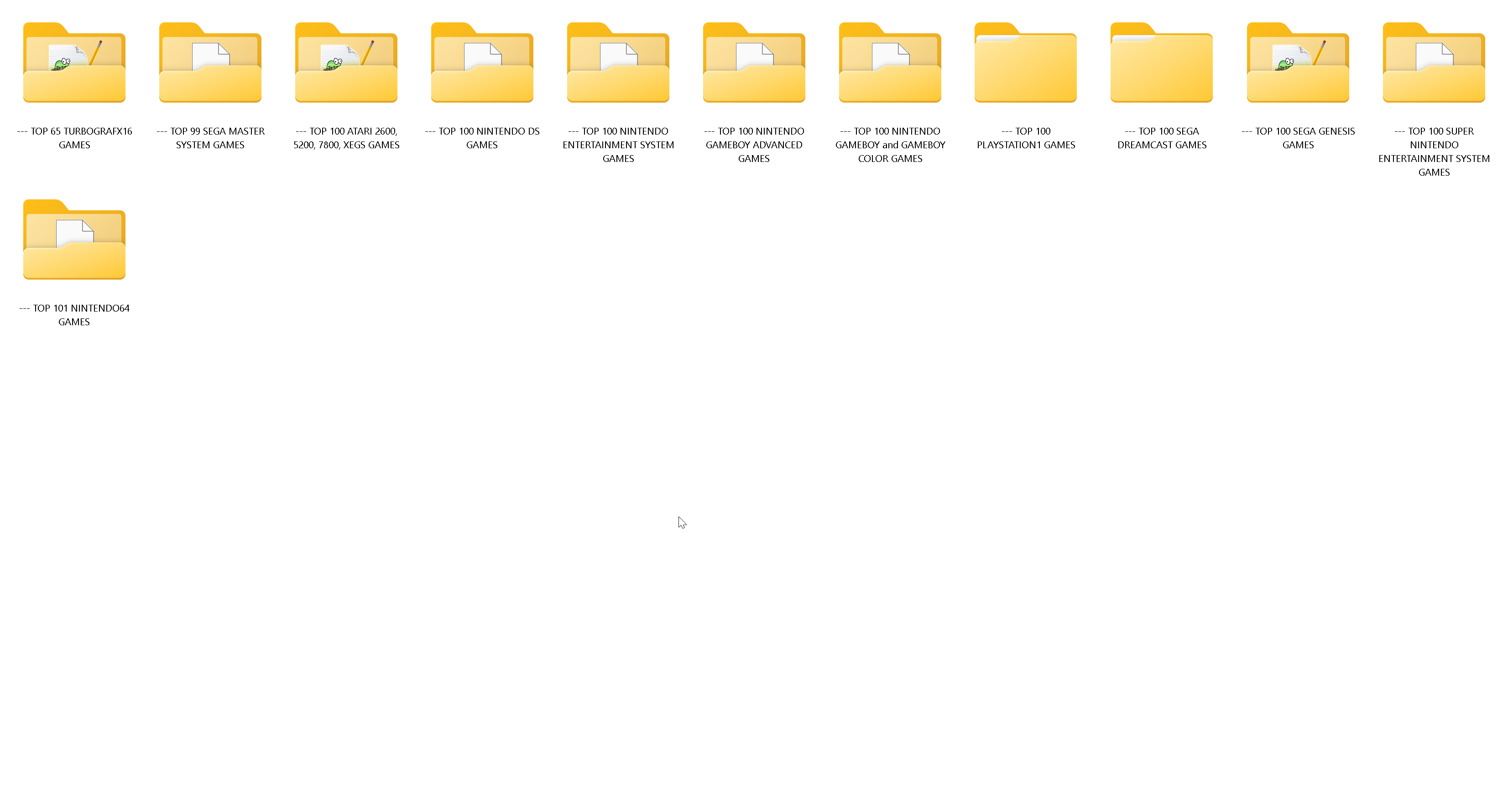Viewport: 1508px width, 812px height.
Task: Click the TOP 100 PLAYSTATION1 GAMES folder icon
Action: (x=1026, y=63)
